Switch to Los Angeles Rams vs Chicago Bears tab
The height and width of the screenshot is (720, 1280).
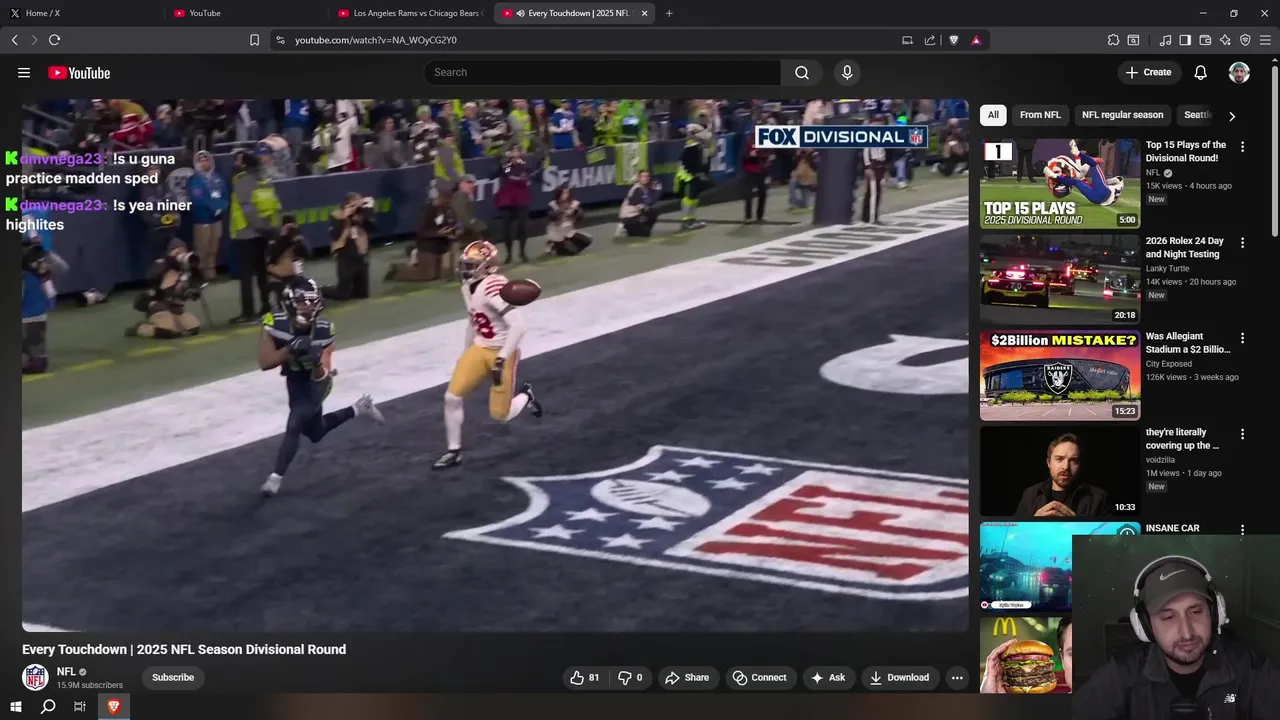coord(411,13)
